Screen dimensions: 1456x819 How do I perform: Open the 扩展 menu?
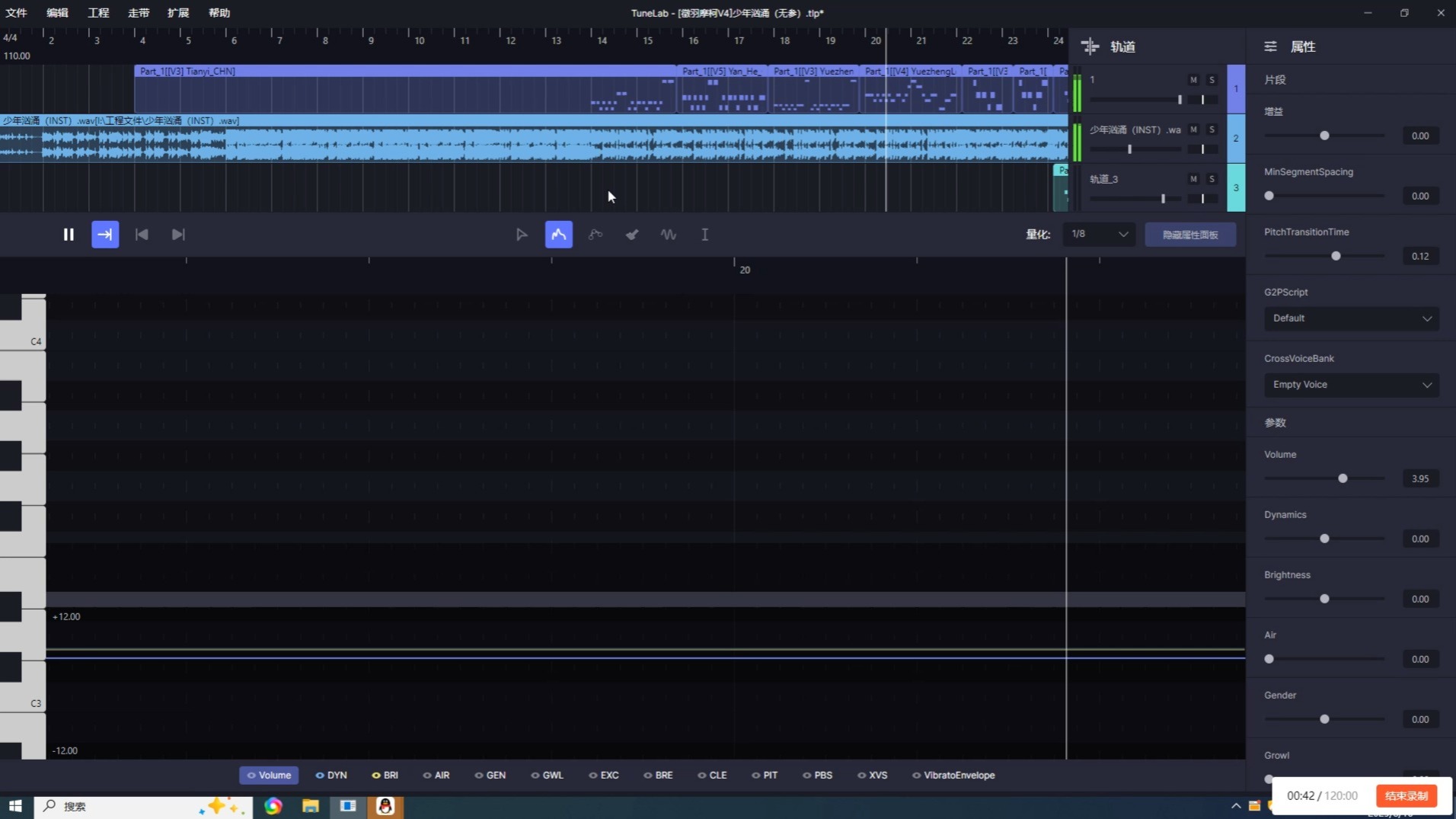[178, 13]
